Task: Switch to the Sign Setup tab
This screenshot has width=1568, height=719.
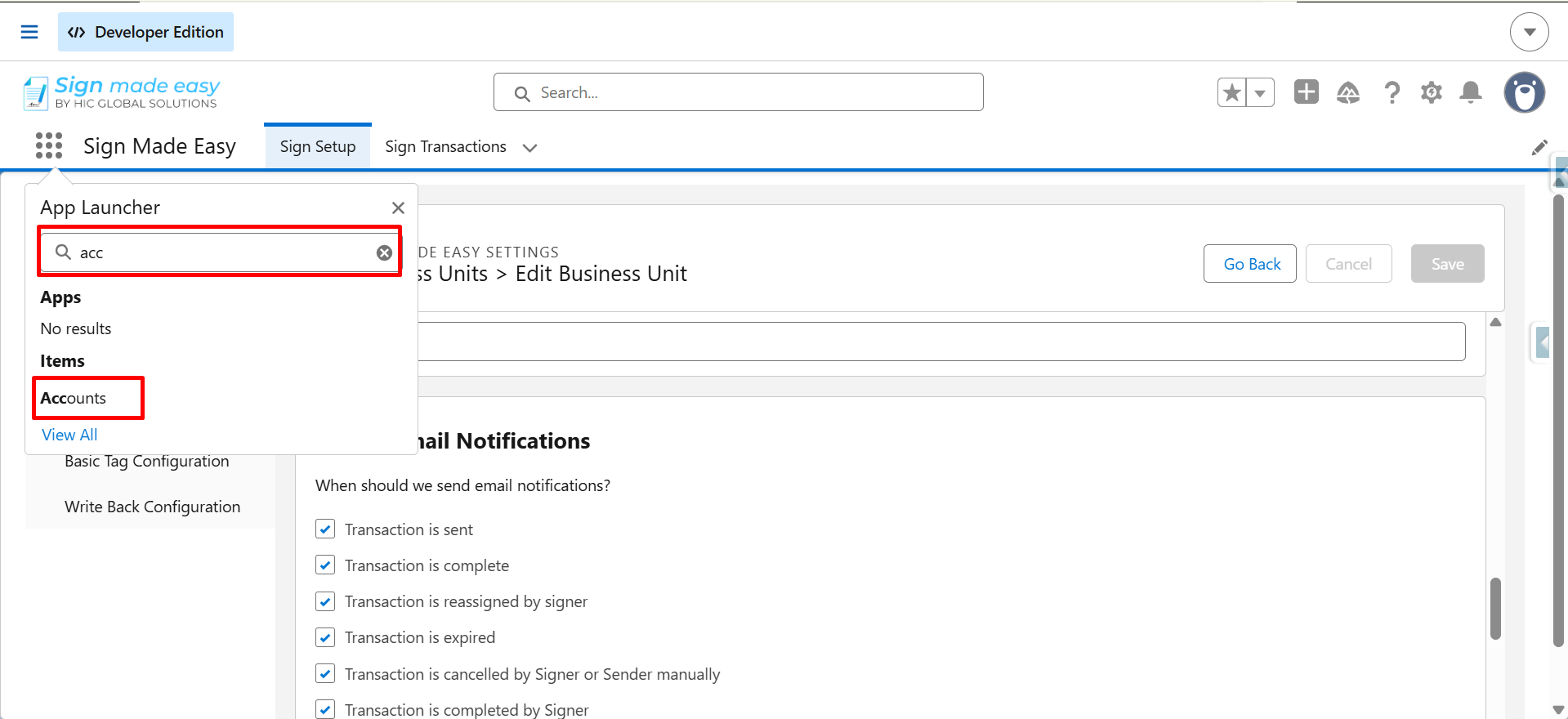Action: point(318,146)
